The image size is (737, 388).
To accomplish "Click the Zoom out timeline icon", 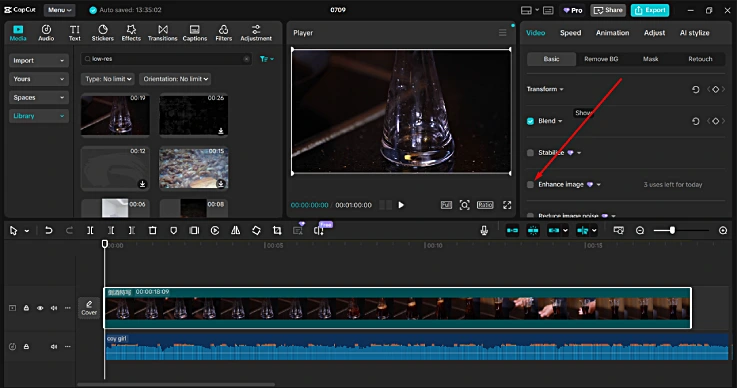I will pos(640,230).
